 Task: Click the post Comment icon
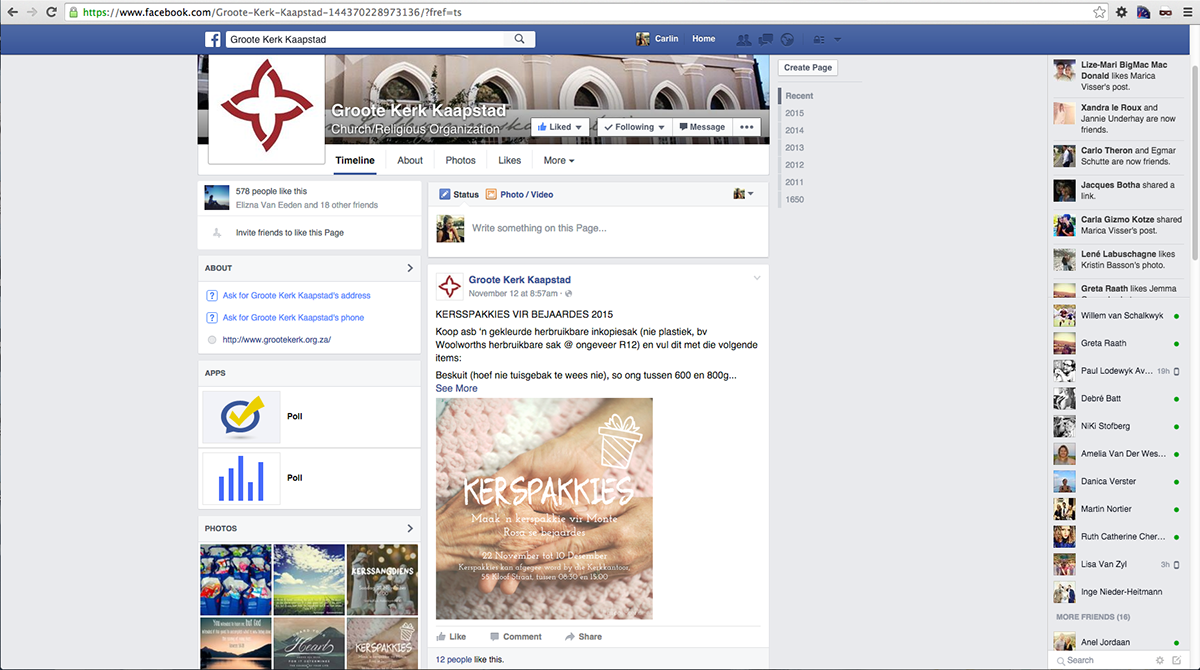pyautogui.click(x=494, y=636)
